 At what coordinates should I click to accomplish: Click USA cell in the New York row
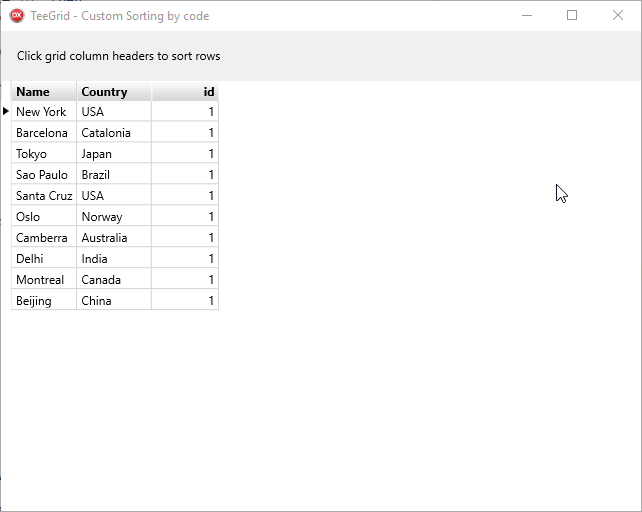[x=114, y=111]
